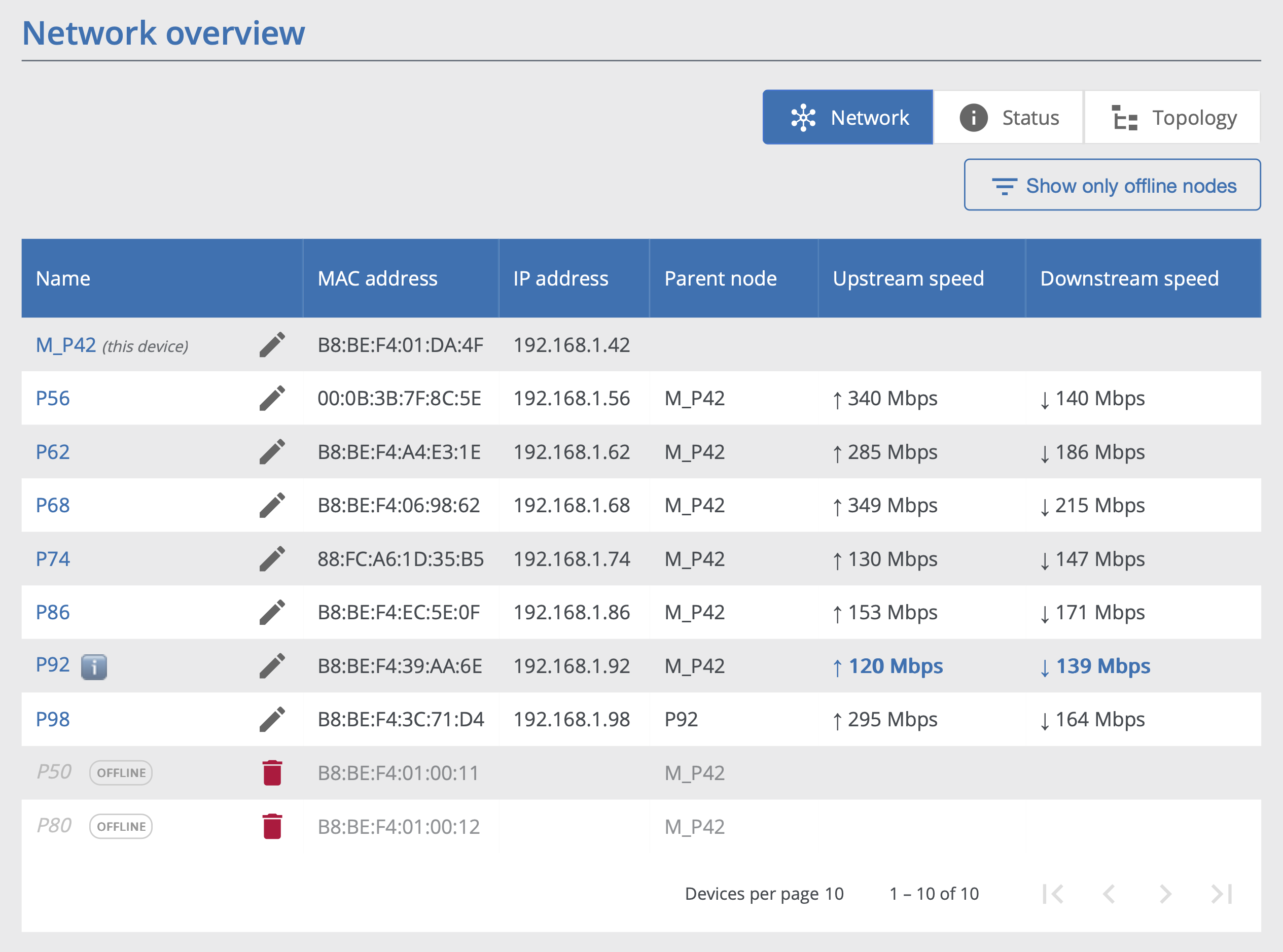This screenshot has height=952, width=1283.
Task: Click downstream speed 147 Mbps
Action: tap(1093, 559)
